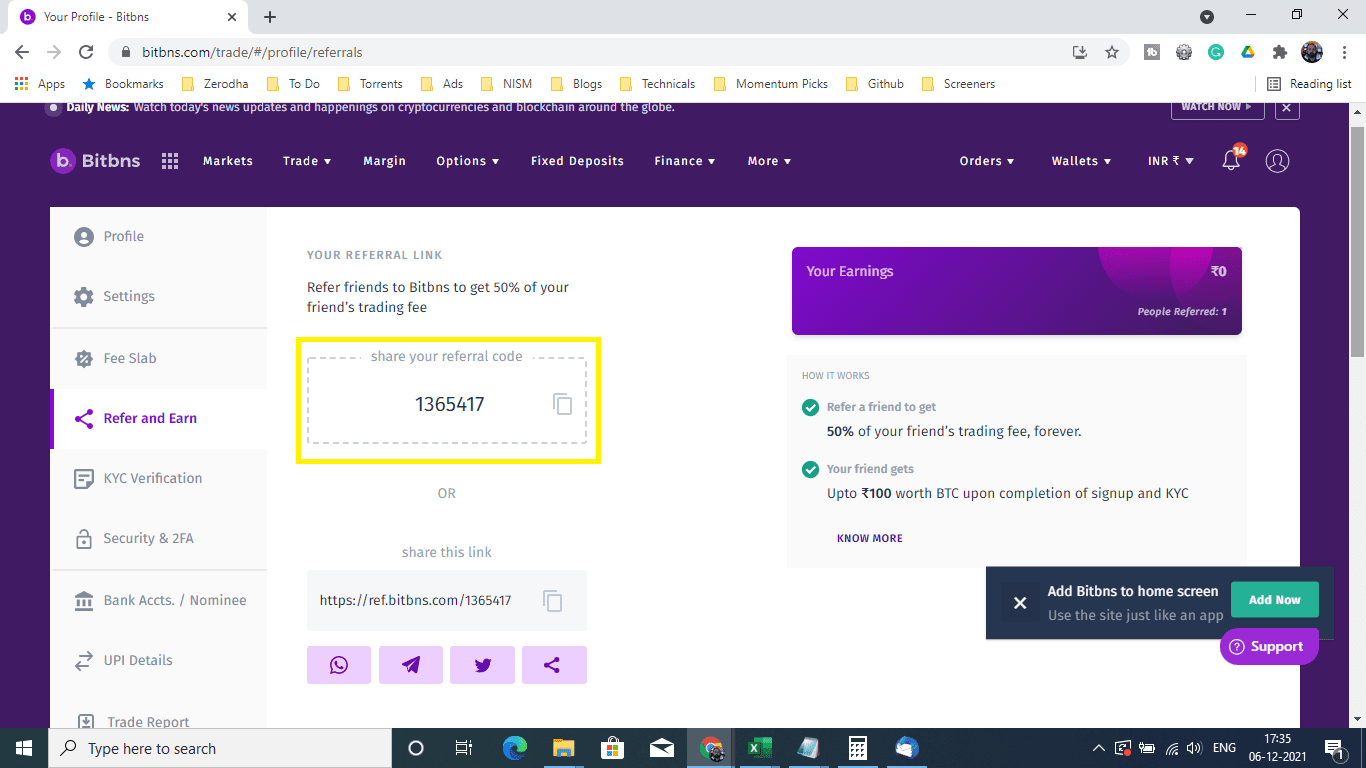Expand the Wallets dropdown
Image resolution: width=1366 pixels, height=768 pixels.
coord(1081,160)
